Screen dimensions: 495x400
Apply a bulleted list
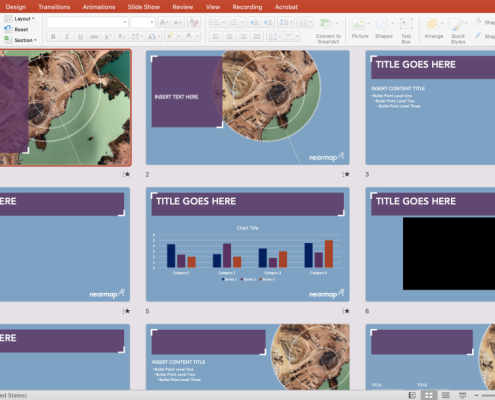tap(214, 22)
